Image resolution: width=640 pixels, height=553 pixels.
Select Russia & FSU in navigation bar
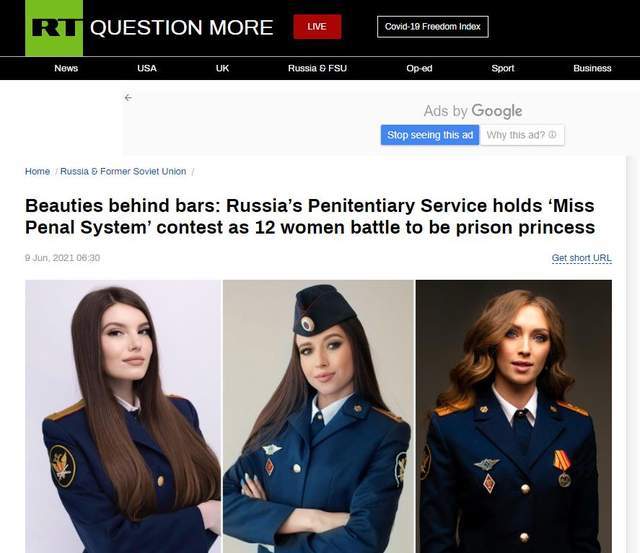click(x=318, y=68)
